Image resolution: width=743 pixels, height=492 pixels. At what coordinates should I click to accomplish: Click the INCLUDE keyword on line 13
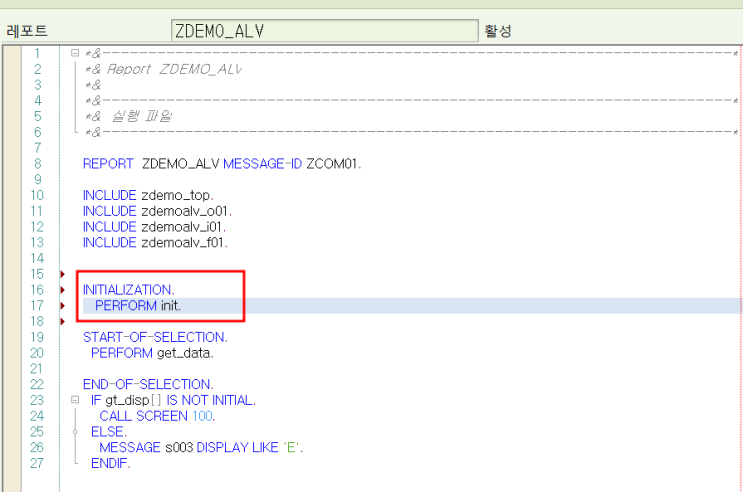[109, 243]
